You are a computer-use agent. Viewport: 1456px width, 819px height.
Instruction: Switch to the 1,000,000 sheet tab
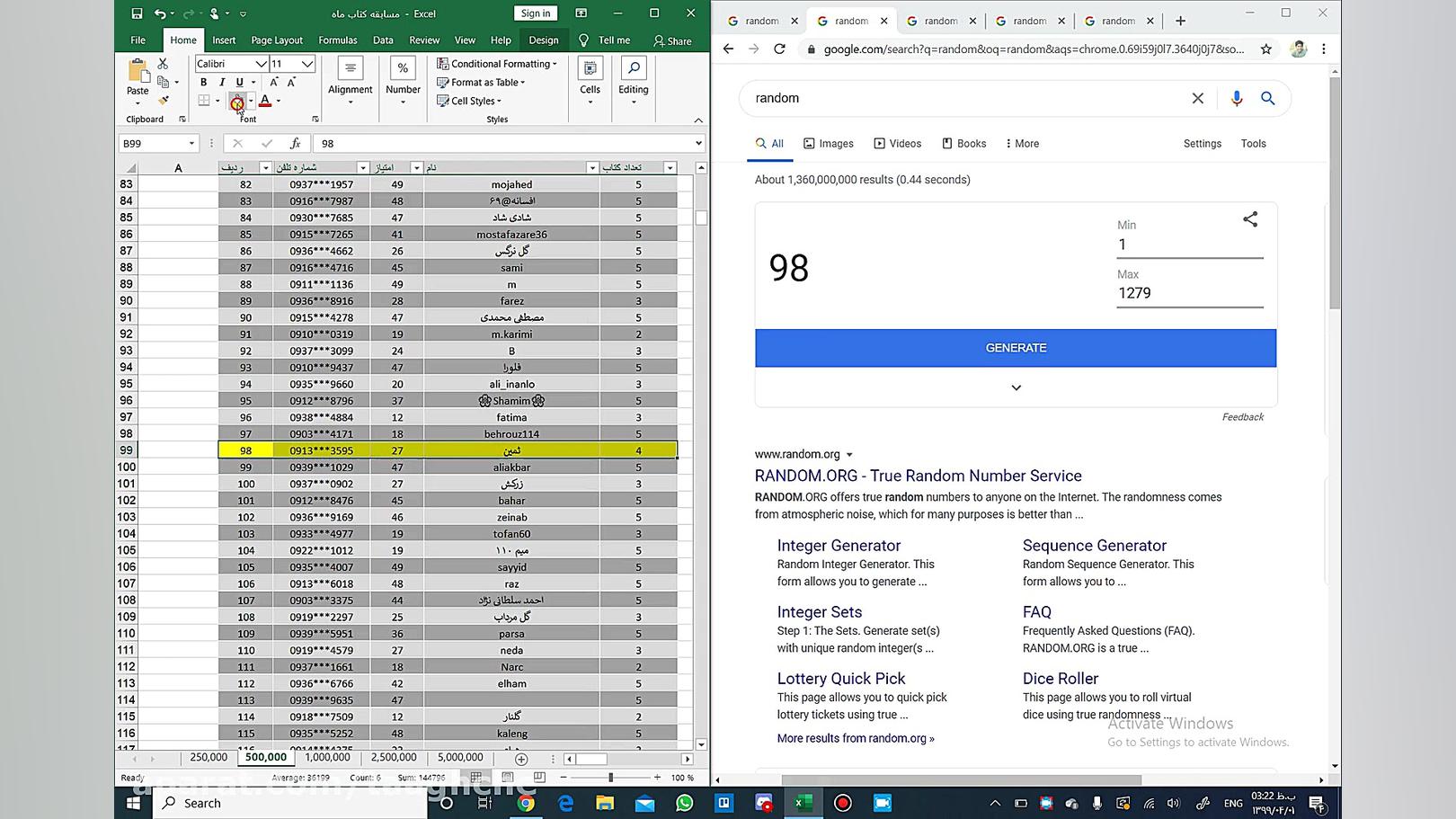click(x=327, y=758)
